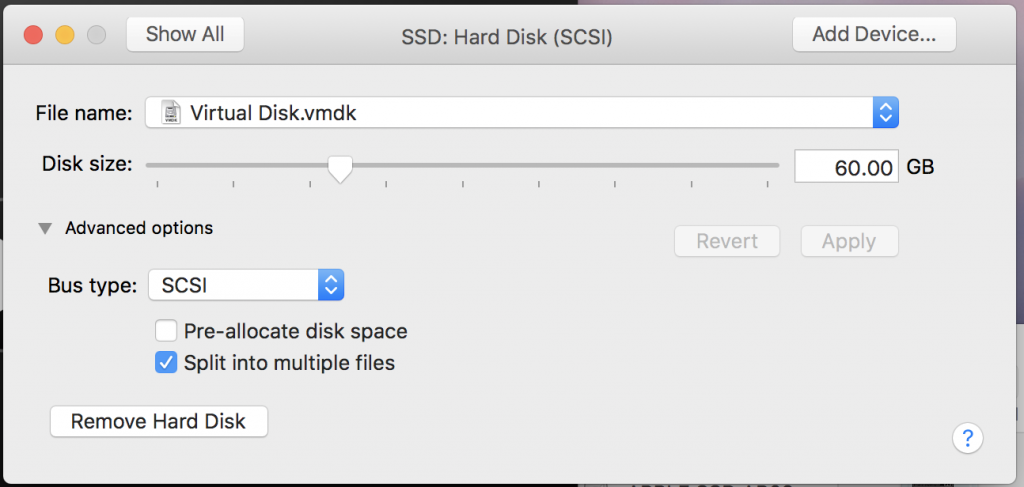Click the red close window button
This screenshot has width=1024, height=487.
33,35
